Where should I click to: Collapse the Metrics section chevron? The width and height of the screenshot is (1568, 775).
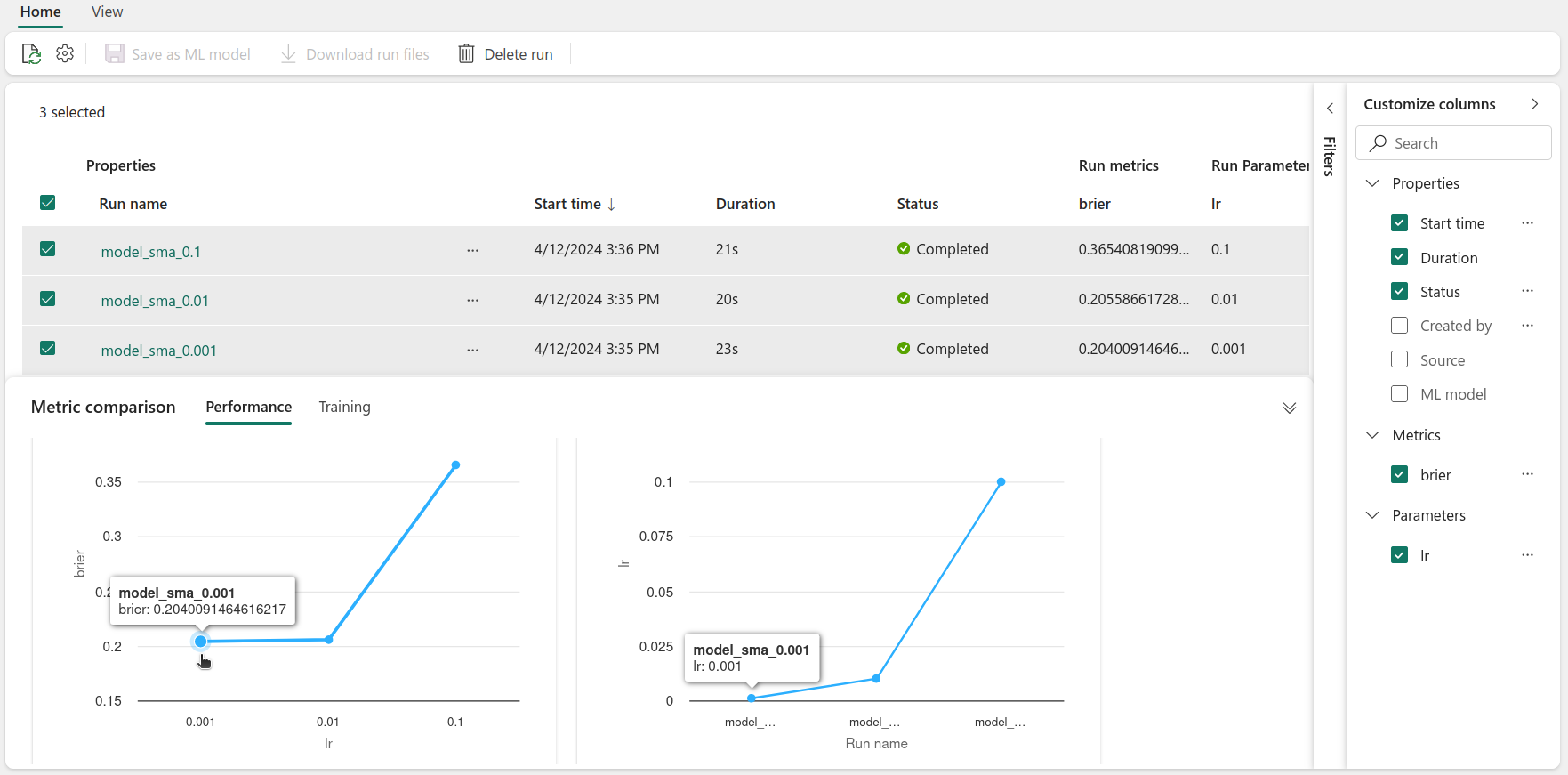coord(1372,435)
